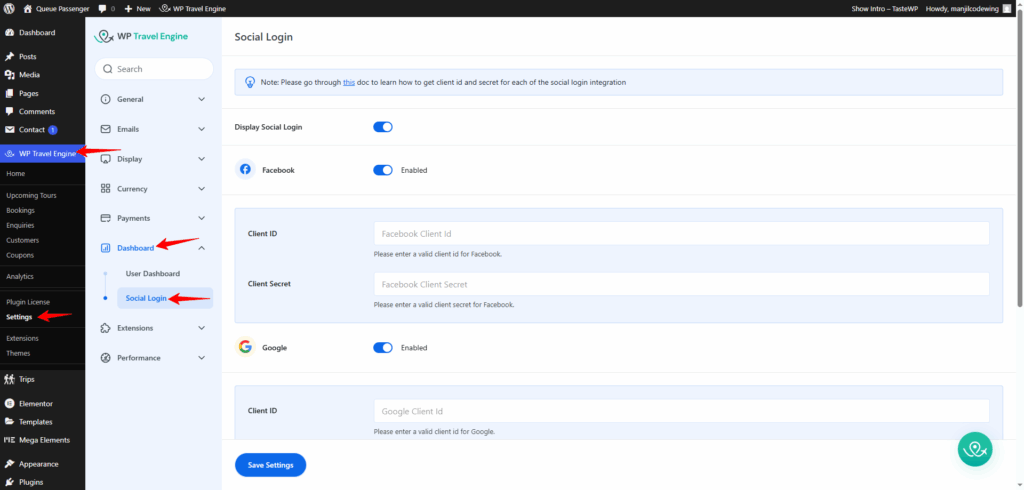Open the 'this' doc link in the note
This screenshot has height=490, width=1024.
[349, 82]
